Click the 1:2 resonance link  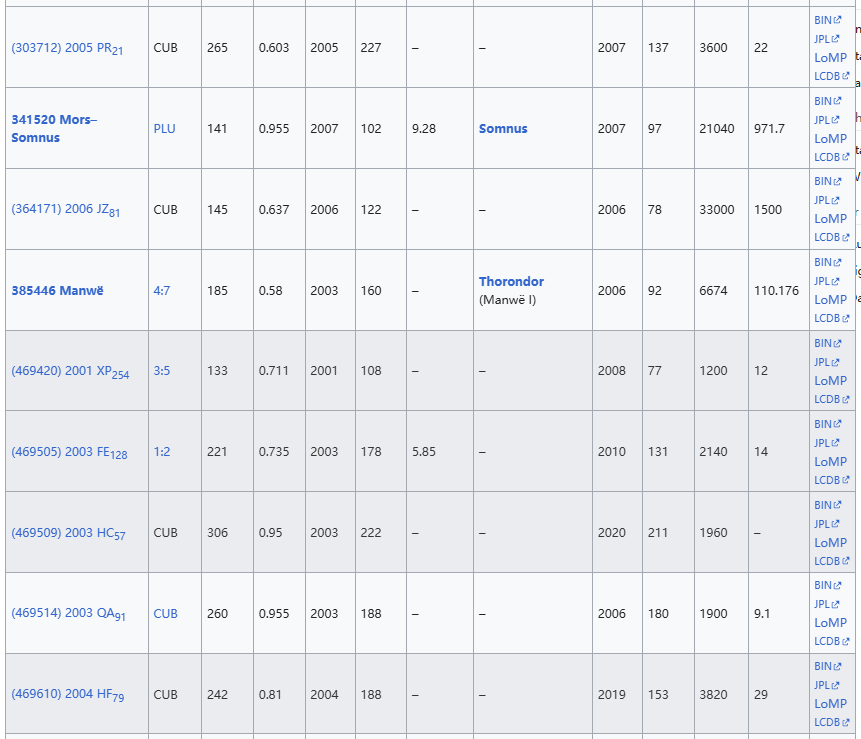tap(162, 452)
